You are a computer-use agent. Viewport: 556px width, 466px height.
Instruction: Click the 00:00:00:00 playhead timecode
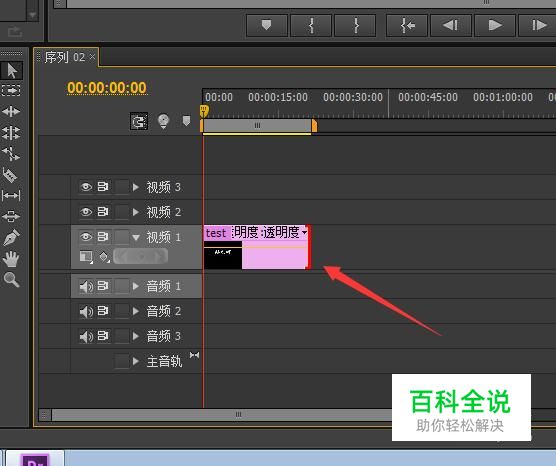coord(107,88)
